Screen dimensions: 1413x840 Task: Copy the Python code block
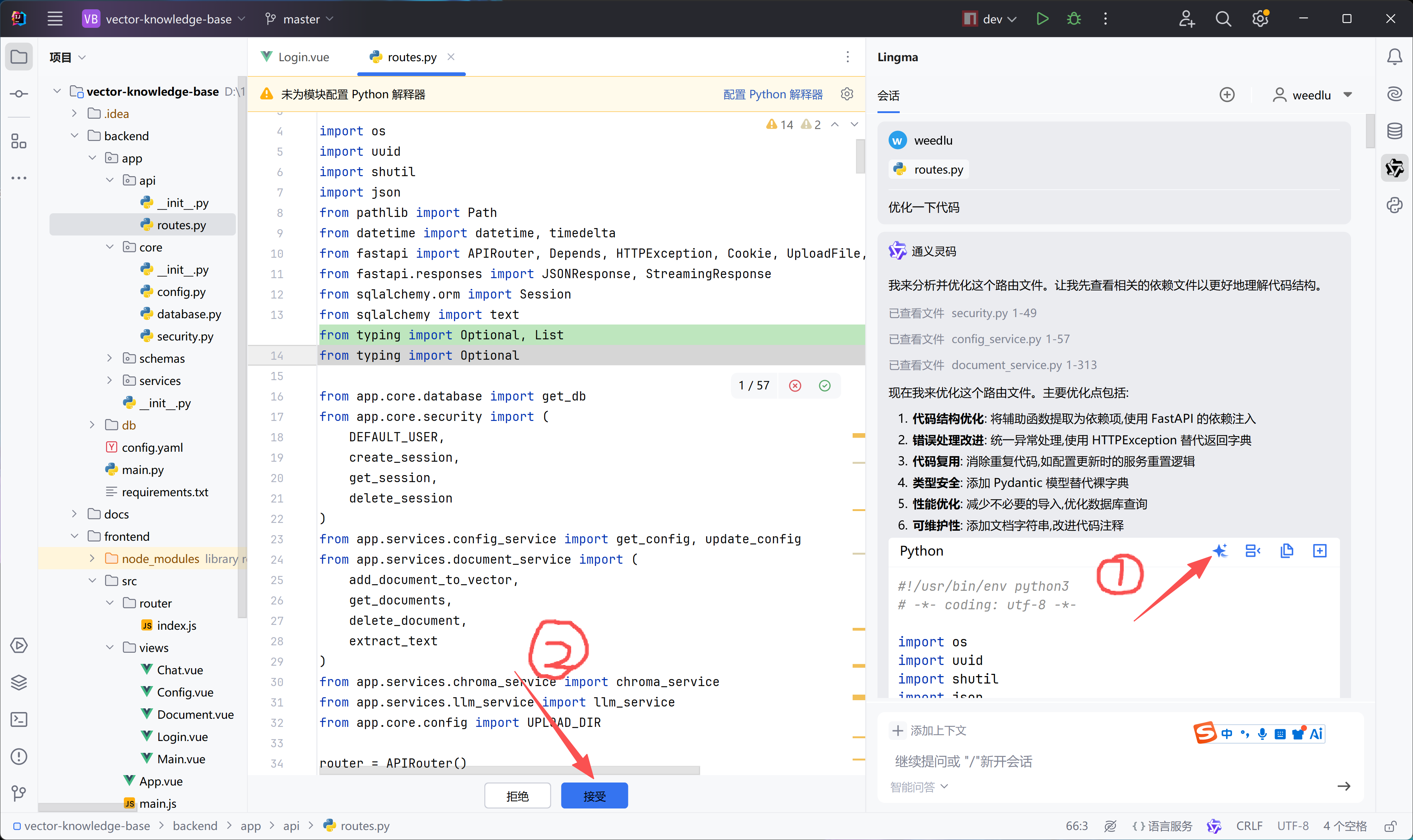pos(1286,551)
